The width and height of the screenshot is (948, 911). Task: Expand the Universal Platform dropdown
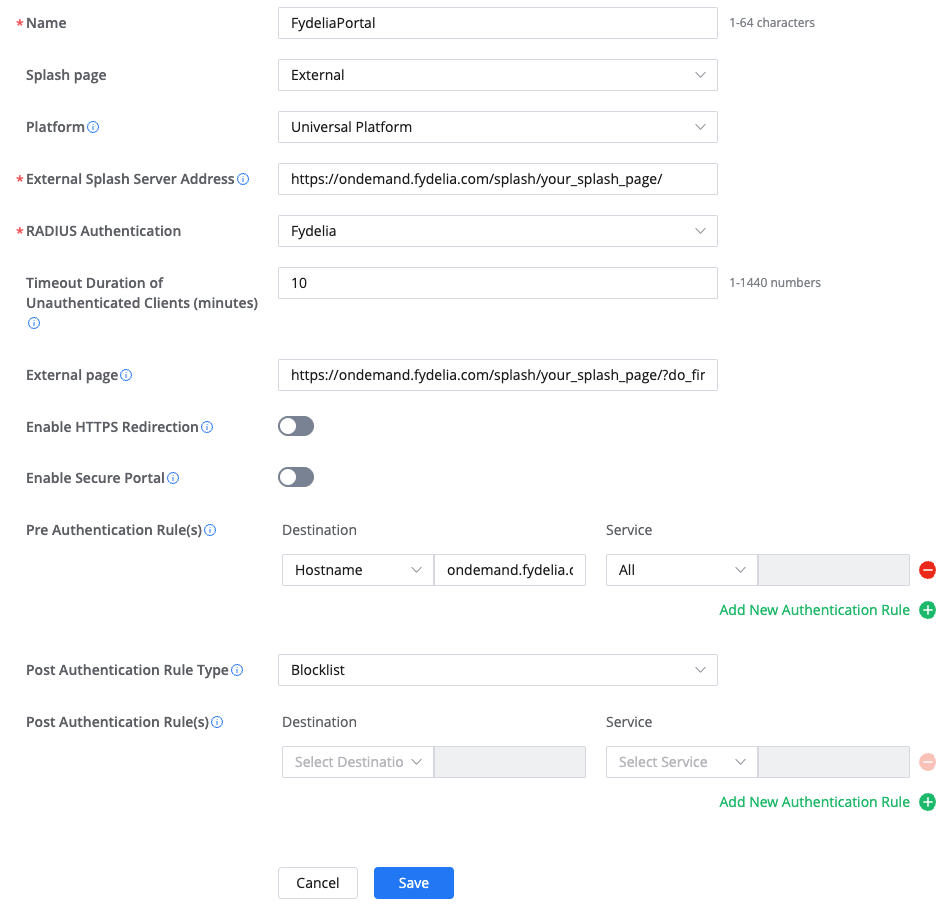497,127
